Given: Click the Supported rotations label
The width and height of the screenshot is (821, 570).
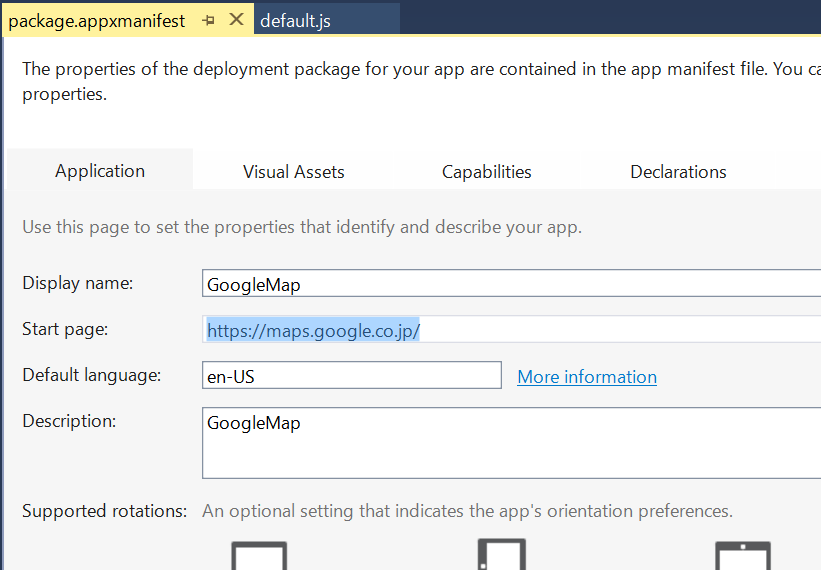Looking at the screenshot, I should coord(105,511).
